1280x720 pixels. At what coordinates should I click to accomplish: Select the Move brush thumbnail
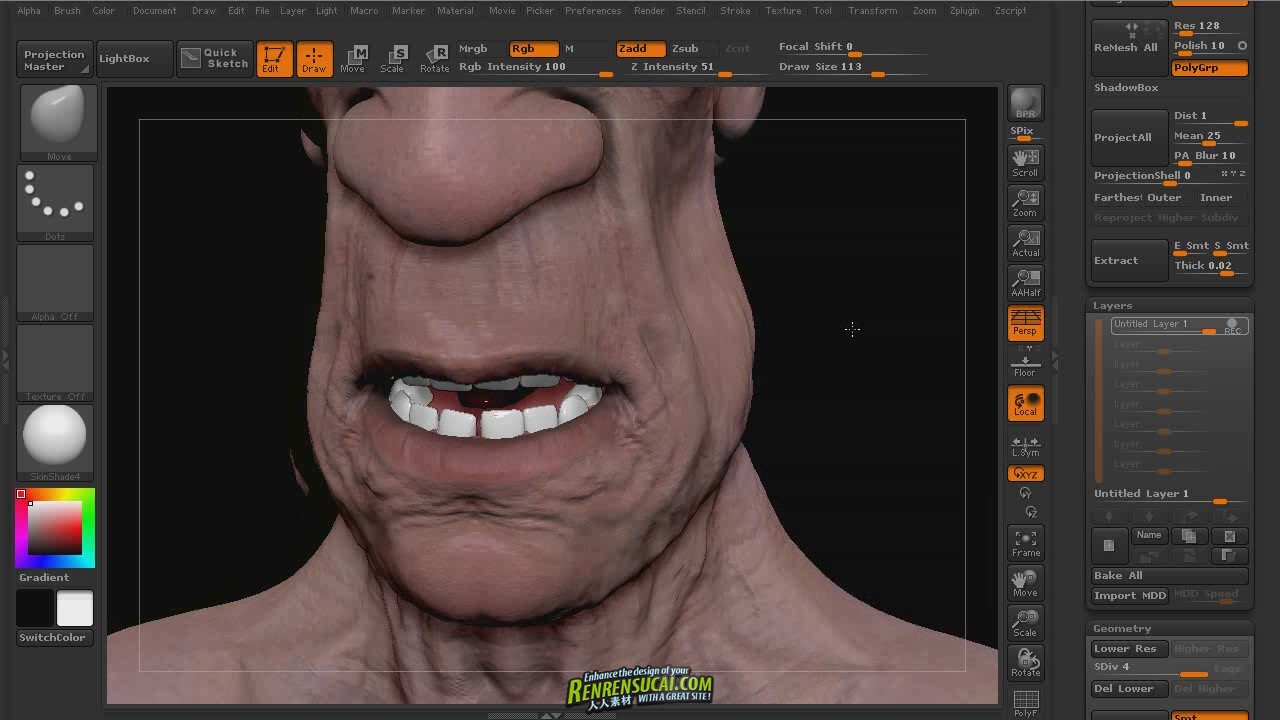(x=57, y=122)
